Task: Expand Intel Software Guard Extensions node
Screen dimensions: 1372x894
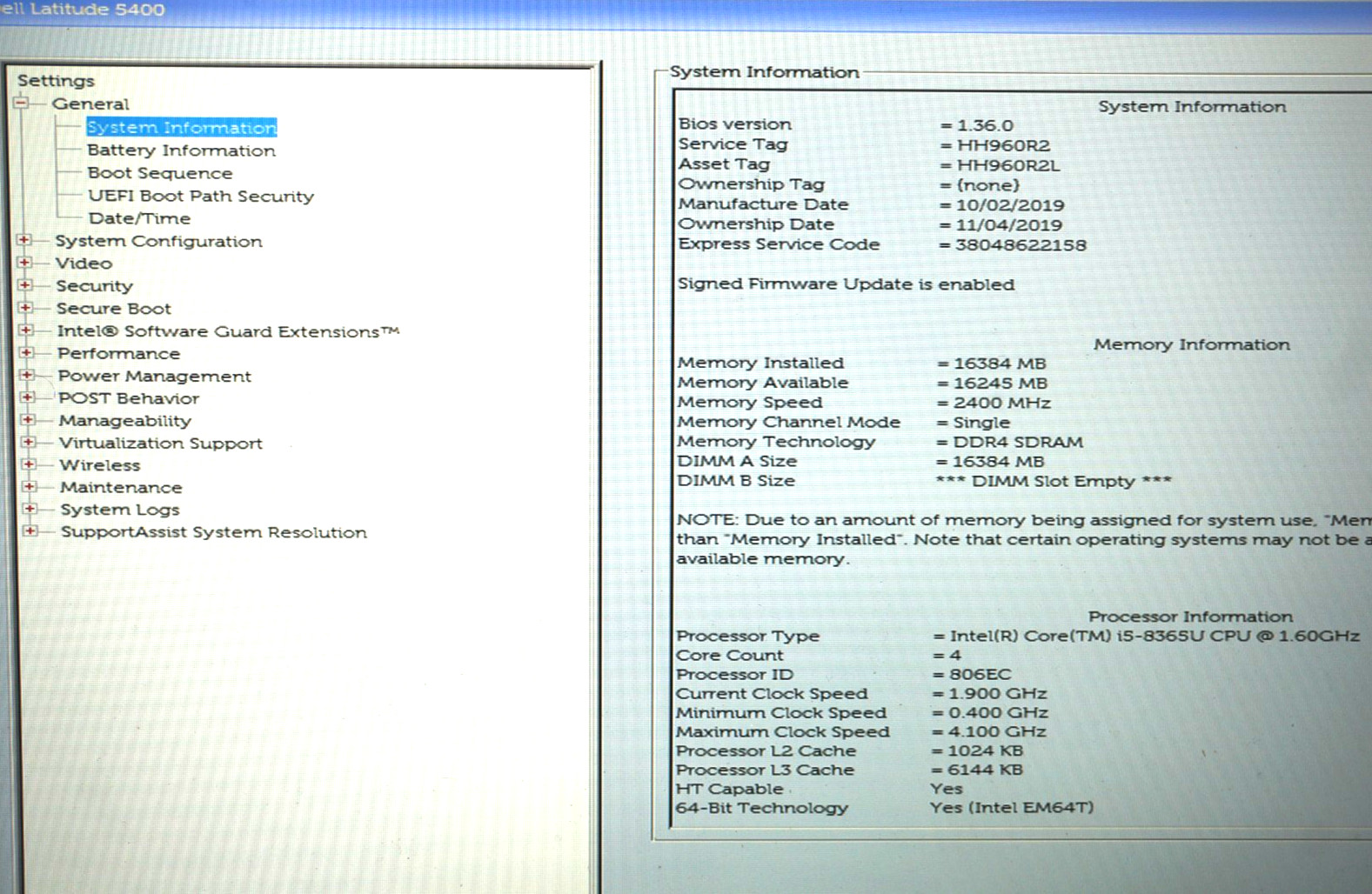Action: [26, 330]
